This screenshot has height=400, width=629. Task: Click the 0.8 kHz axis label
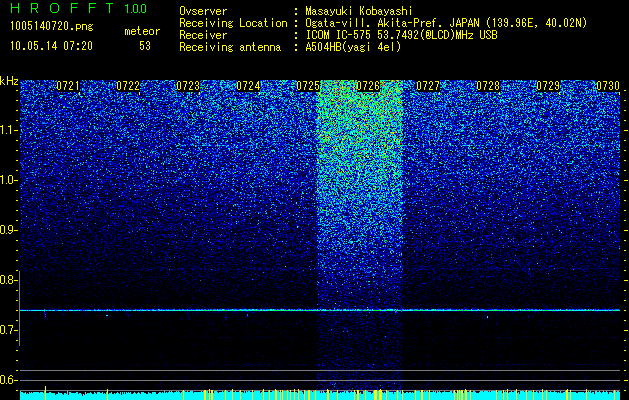pos(8,280)
